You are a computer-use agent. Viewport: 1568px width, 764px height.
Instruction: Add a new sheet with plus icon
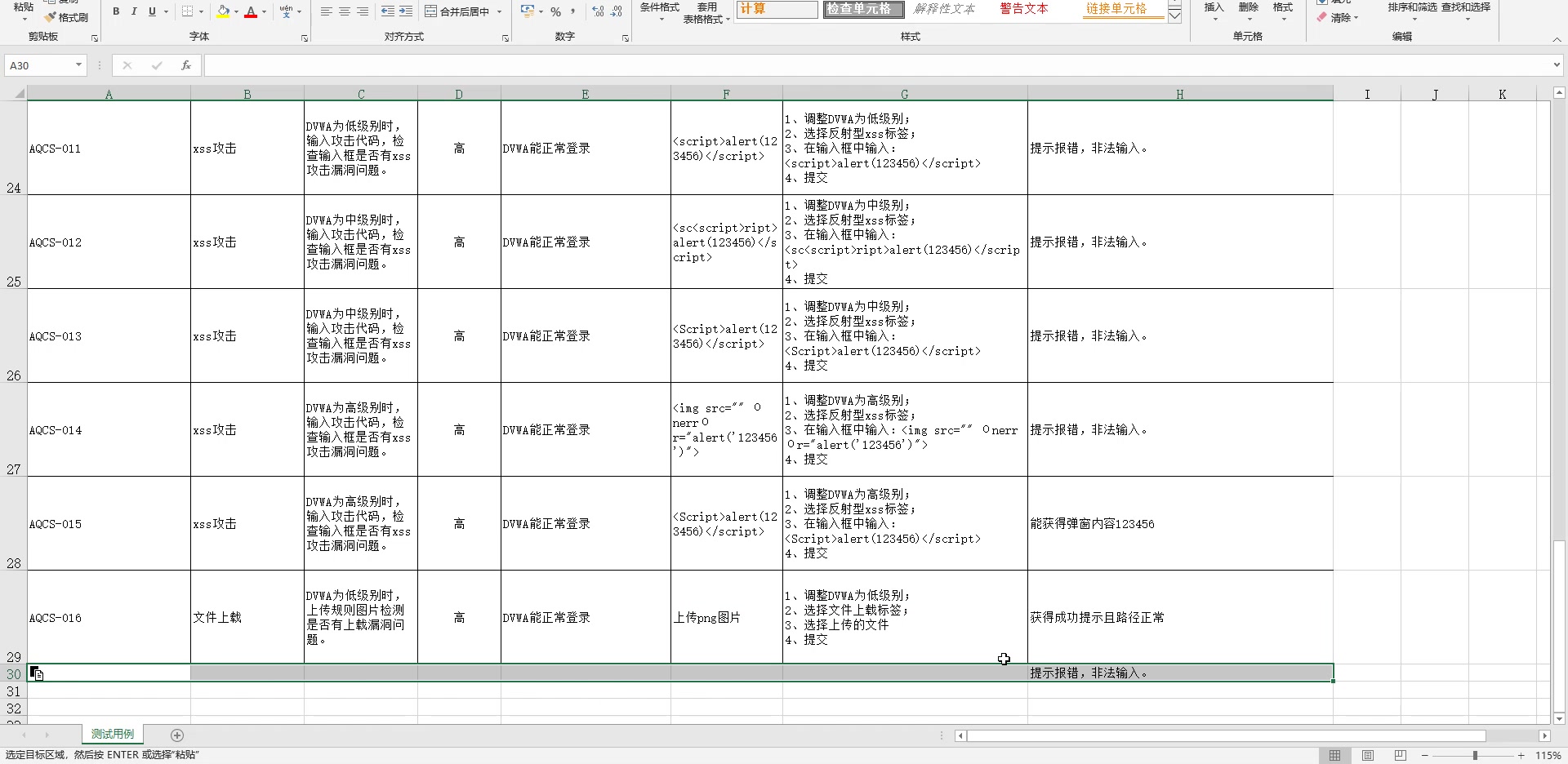[x=177, y=735]
